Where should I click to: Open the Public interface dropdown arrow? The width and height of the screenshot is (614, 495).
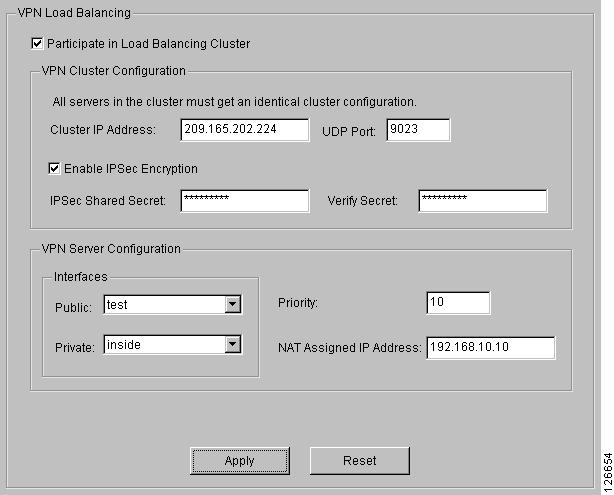tap(233, 304)
